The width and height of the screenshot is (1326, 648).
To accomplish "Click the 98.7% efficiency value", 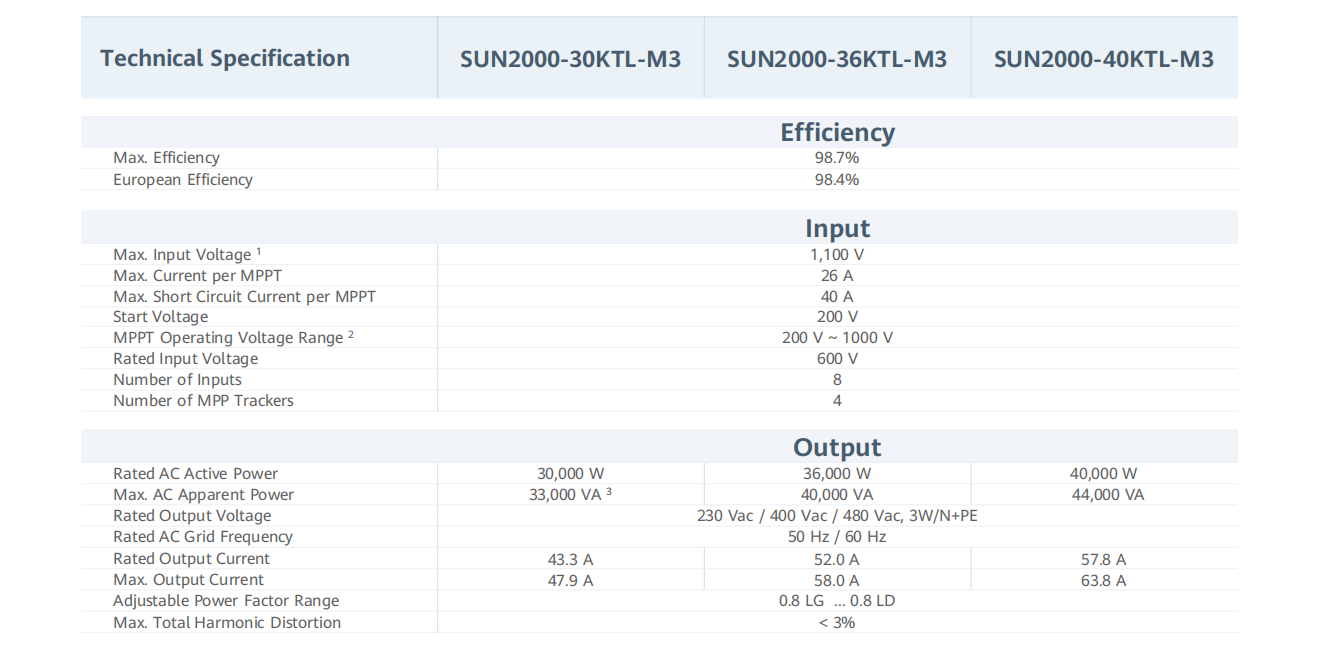I will pos(837,158).
